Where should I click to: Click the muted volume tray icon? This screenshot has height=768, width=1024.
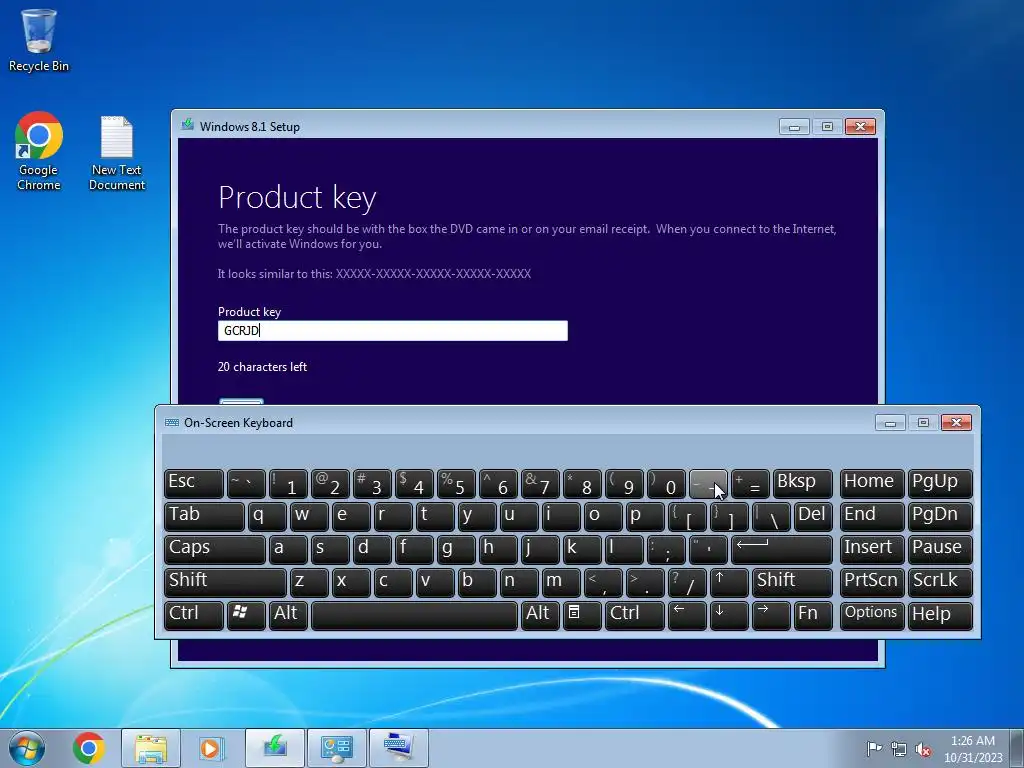(923, 749)
